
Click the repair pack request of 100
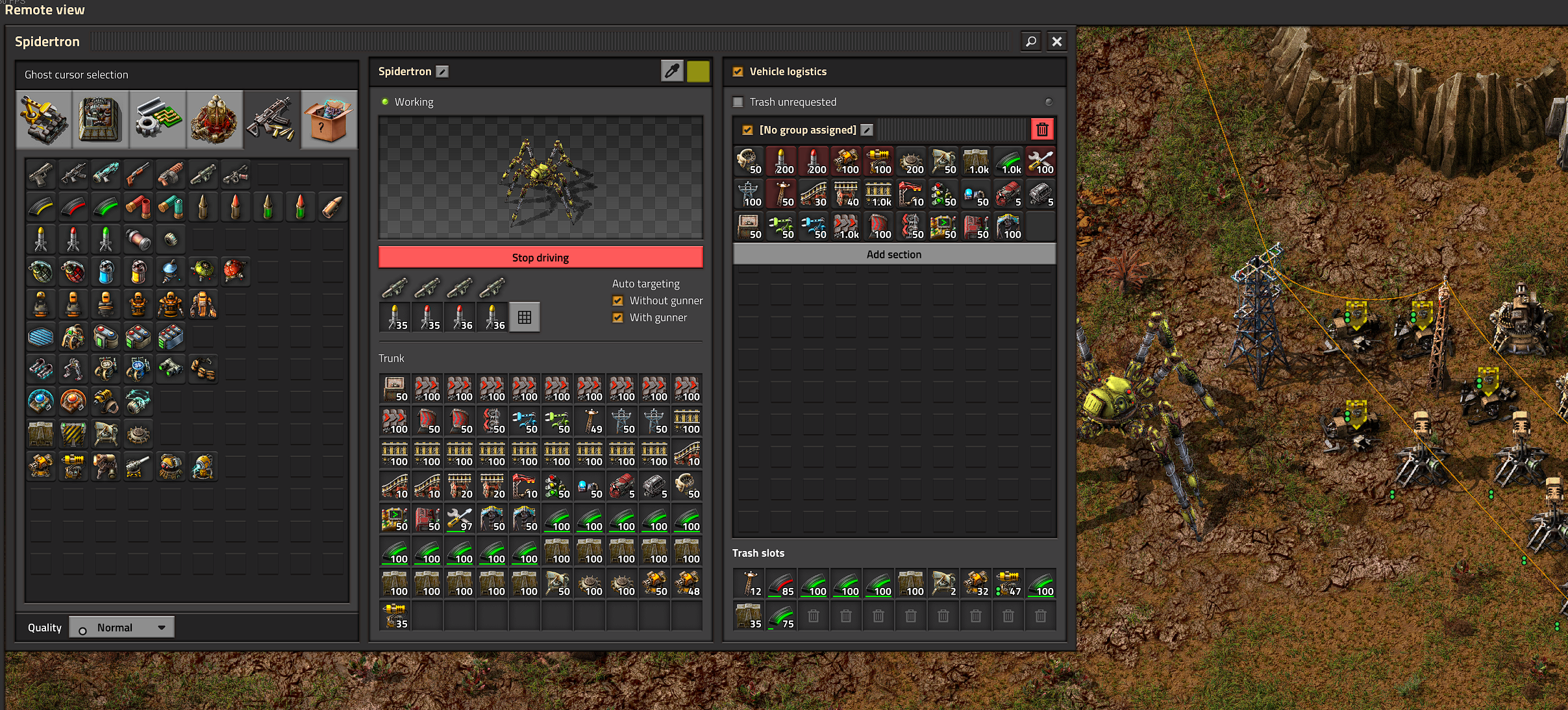1041,161
